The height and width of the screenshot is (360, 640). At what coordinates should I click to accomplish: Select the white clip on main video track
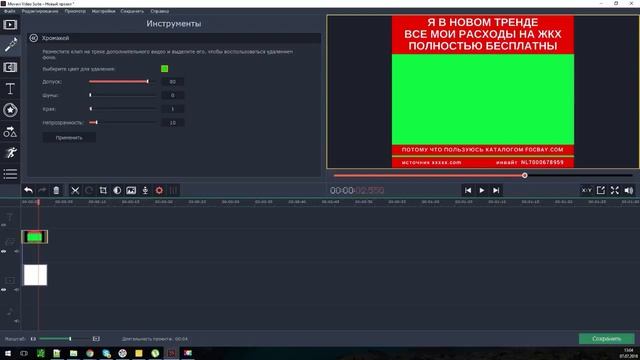point(35,275)
